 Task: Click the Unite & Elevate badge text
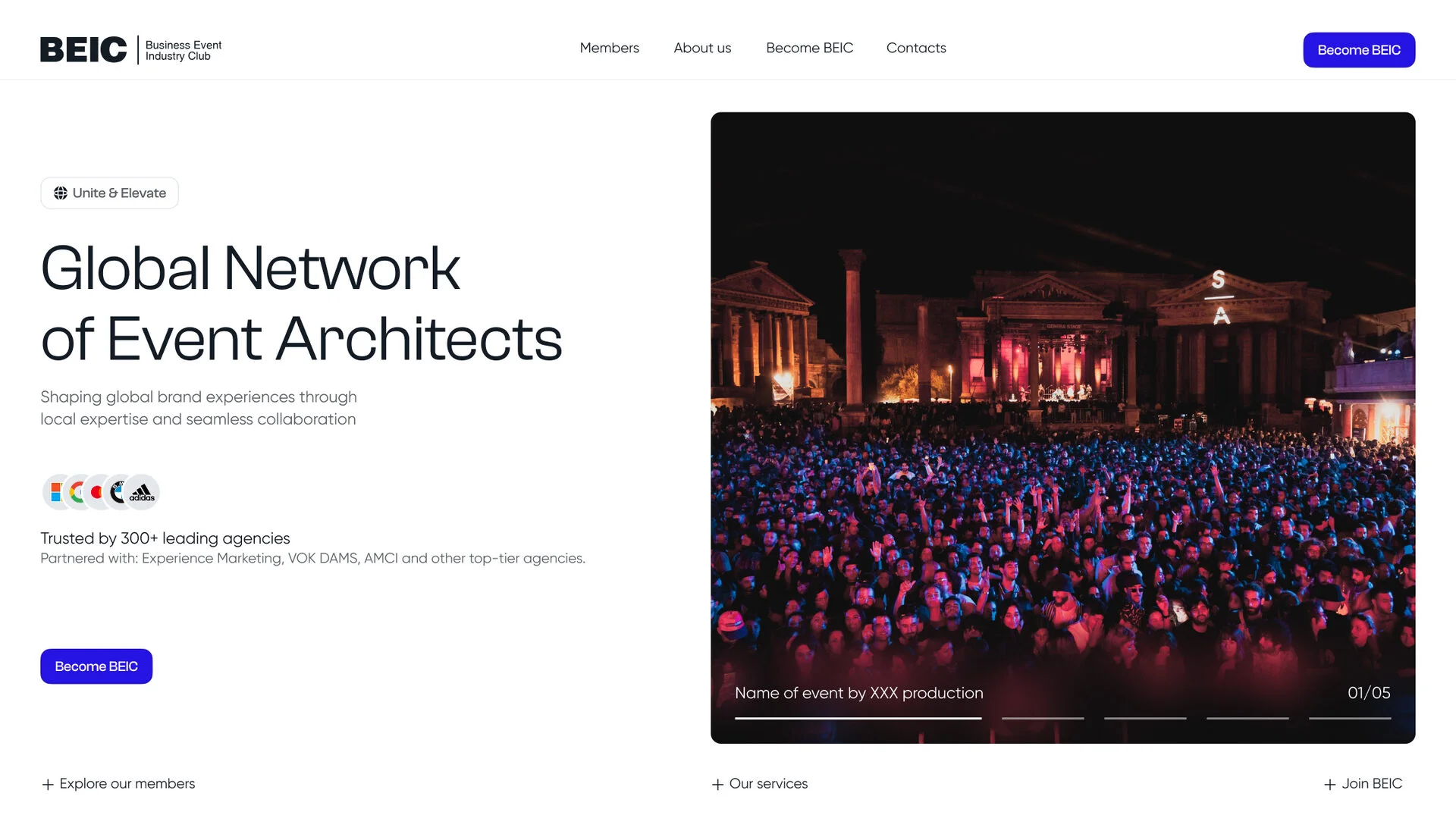pyautogui.click(x=119, y=193)
